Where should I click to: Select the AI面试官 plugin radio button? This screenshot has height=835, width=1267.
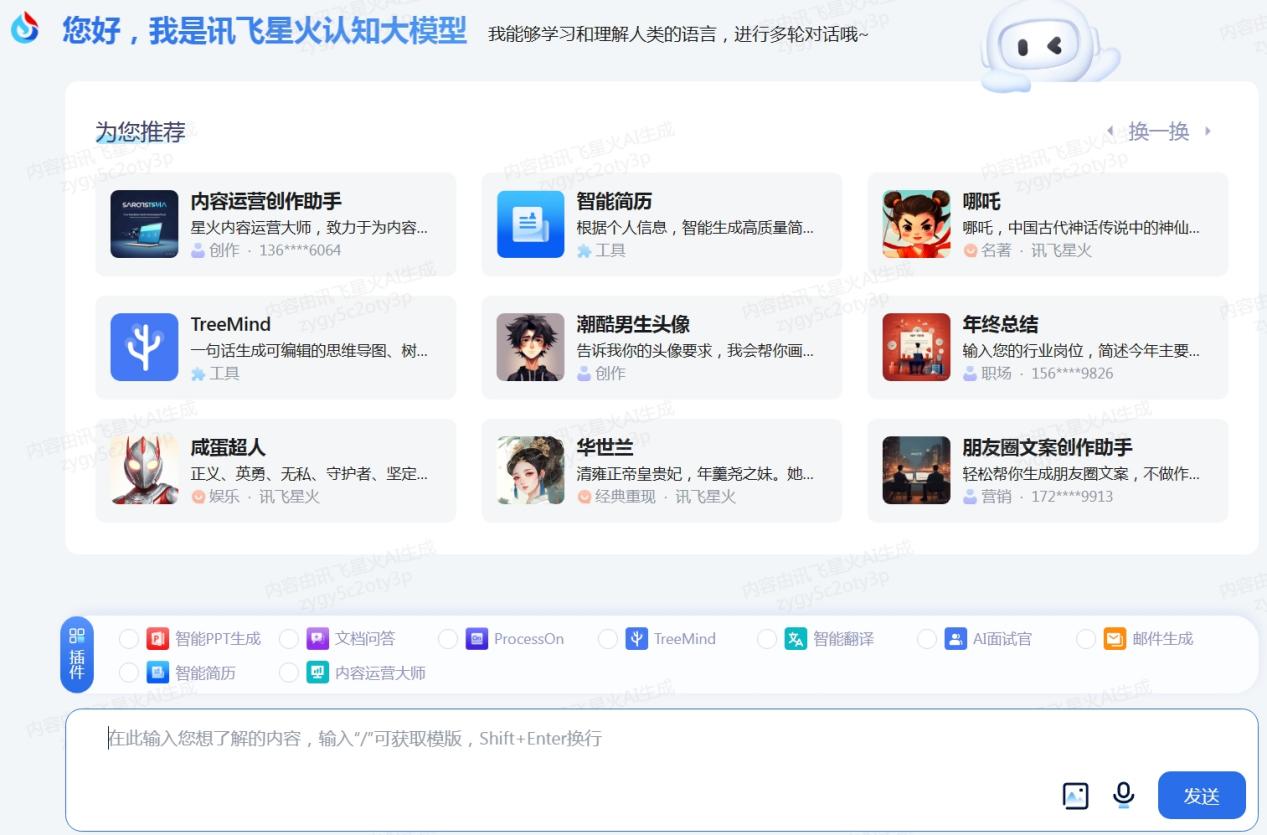tap(927, 639)
